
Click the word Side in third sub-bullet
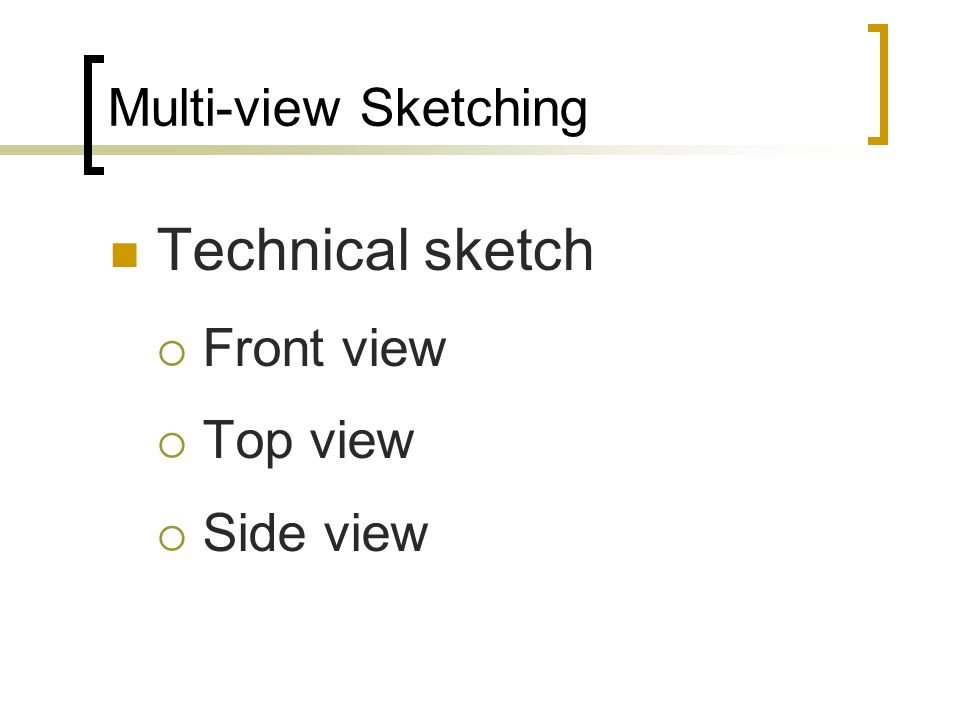click(x=254, y=533)
